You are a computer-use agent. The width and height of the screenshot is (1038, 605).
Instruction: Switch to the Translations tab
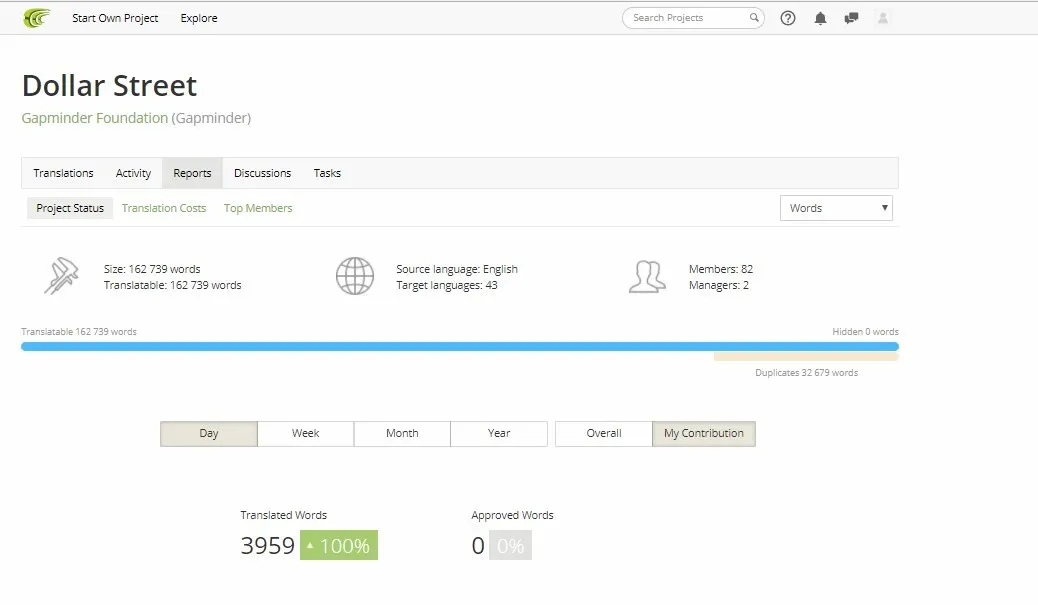point(64,173)
